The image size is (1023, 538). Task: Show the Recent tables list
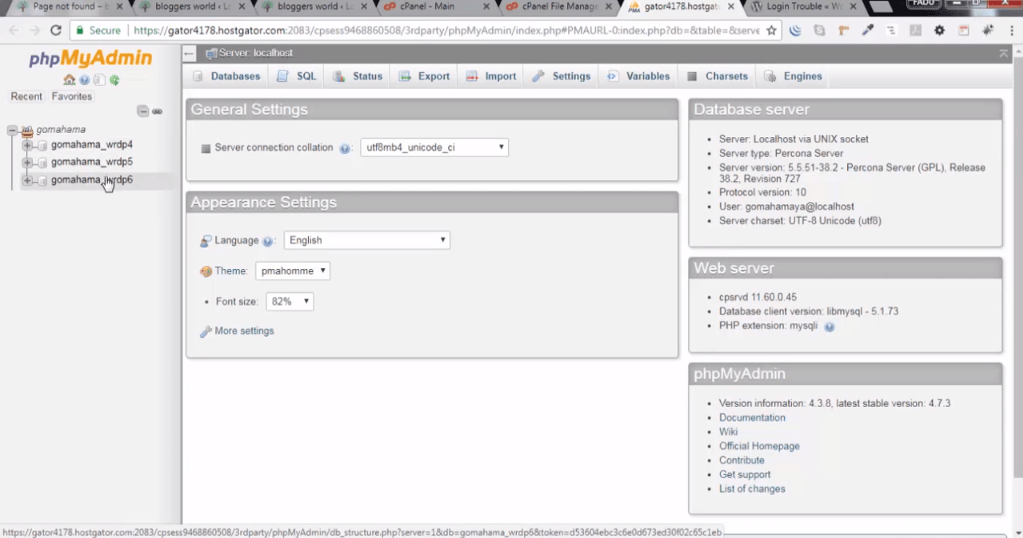tap(26, 97)
